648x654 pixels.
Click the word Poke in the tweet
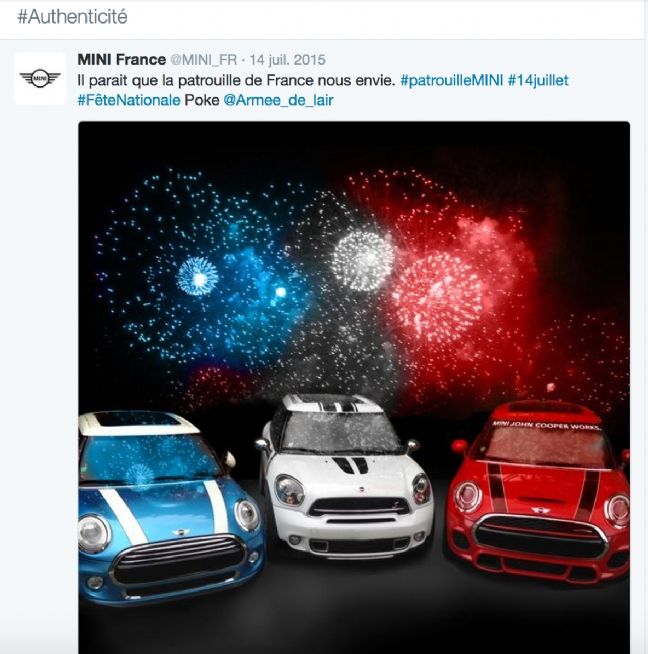(202, 100)
